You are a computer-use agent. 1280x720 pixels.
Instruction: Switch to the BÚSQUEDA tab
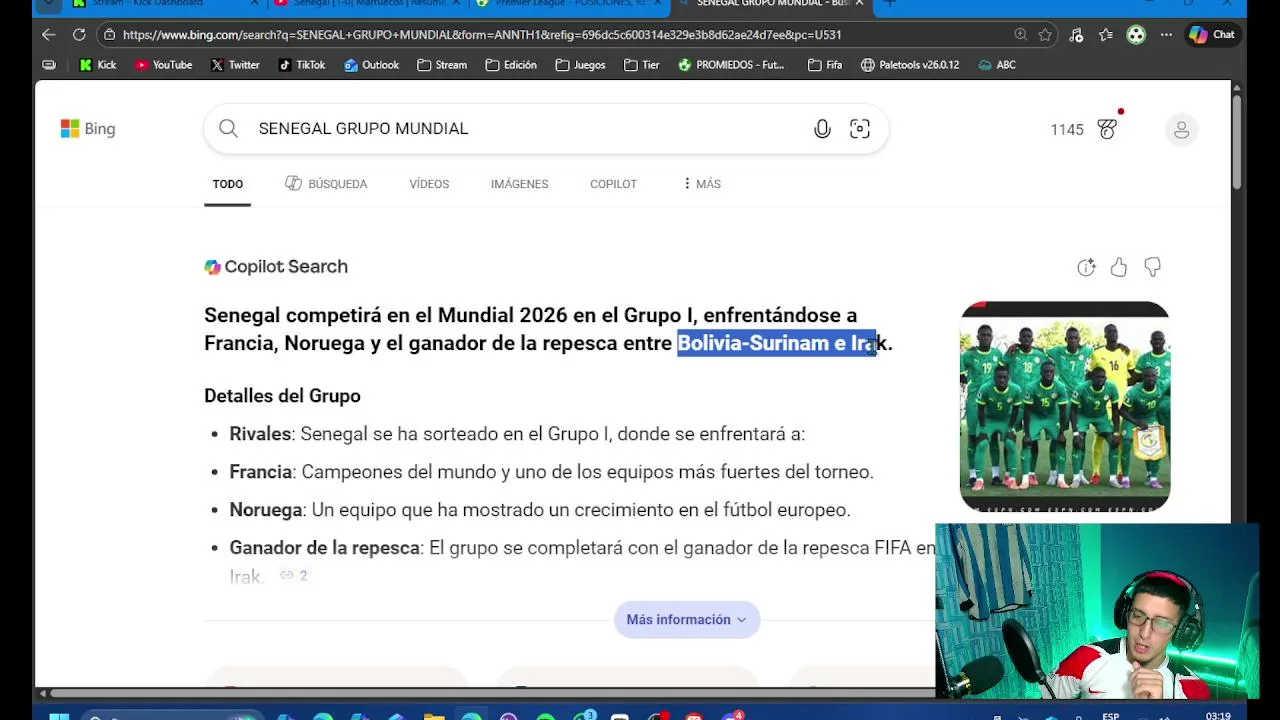[x=326, y=184]
